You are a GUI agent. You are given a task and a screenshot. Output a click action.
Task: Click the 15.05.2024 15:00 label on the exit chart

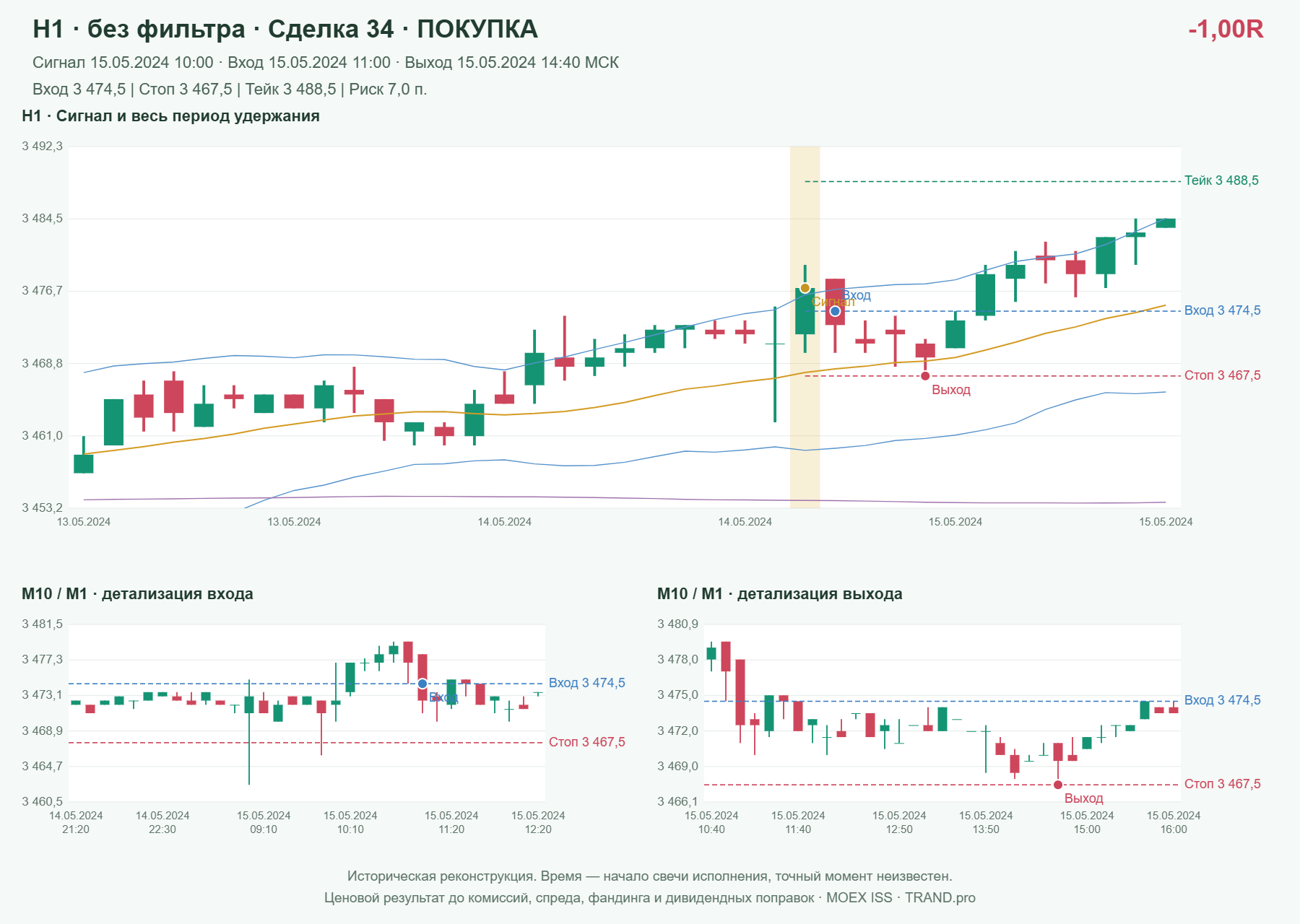tap(1087, 822)
